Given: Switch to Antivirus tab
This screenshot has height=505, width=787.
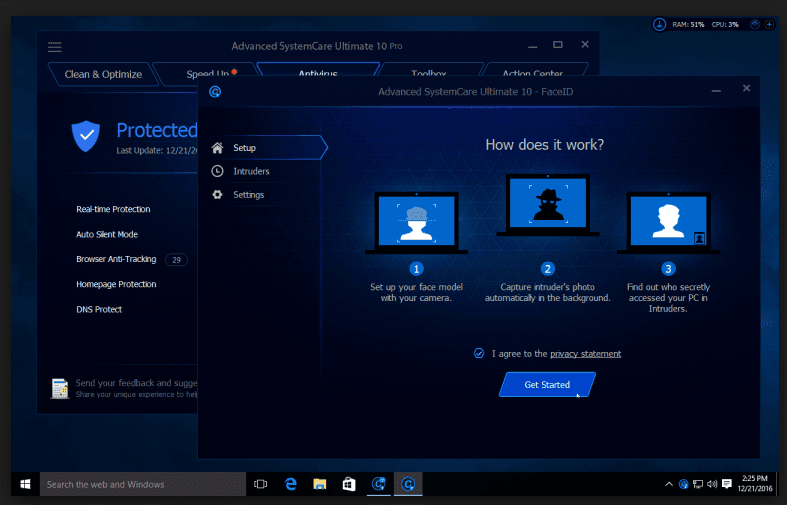Looking at the screenshot, I should (x=318, y=70).
